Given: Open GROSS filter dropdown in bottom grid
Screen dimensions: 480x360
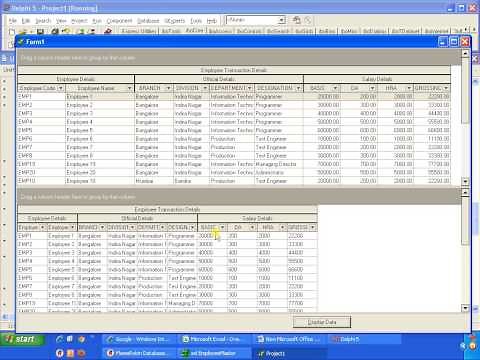Looking at the screenshot, I should [312, 227].
